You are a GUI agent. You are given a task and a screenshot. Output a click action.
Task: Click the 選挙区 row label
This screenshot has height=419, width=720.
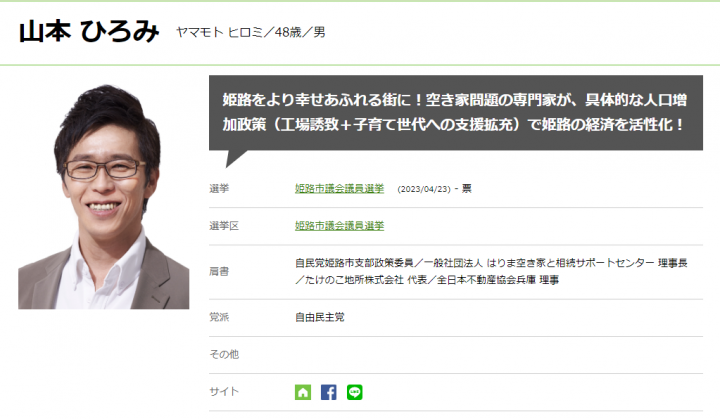(x=223, y=226)
